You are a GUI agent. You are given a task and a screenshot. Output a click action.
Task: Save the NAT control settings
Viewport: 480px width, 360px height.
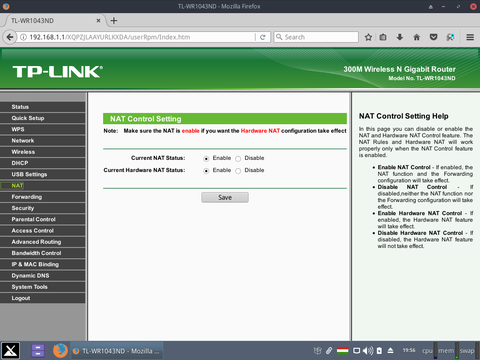coord(225,197)
